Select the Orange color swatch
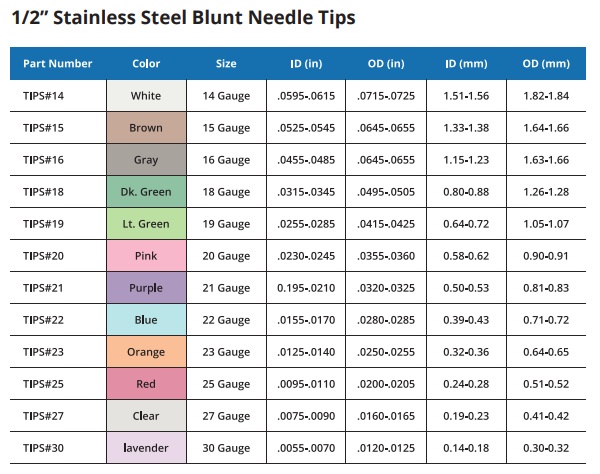Screen dimensions: 600x474 pos(146,352)
